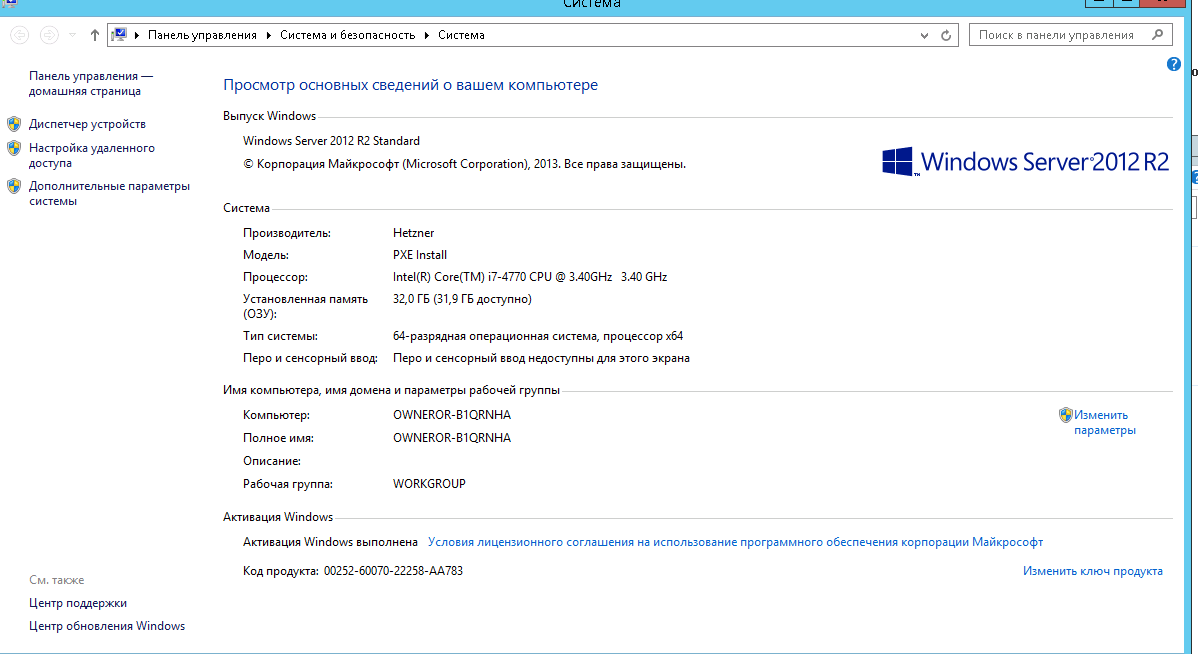1198x654 pixels.
Task: Go forward using the forward arrow button
Action: tap(49, 35)
